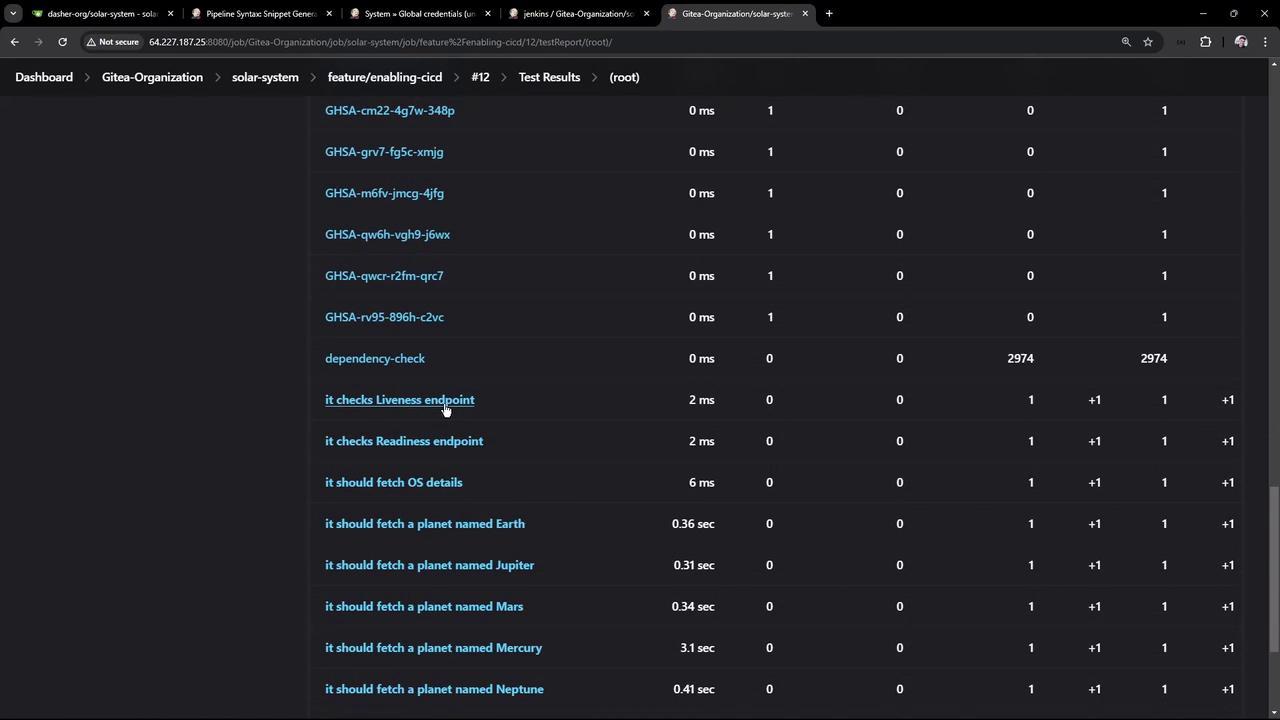Viewport: 1280px width, 720px height.
Task: Open the tab search dropdown arrow
Action: pyautogui.click(x=13, y=14)
